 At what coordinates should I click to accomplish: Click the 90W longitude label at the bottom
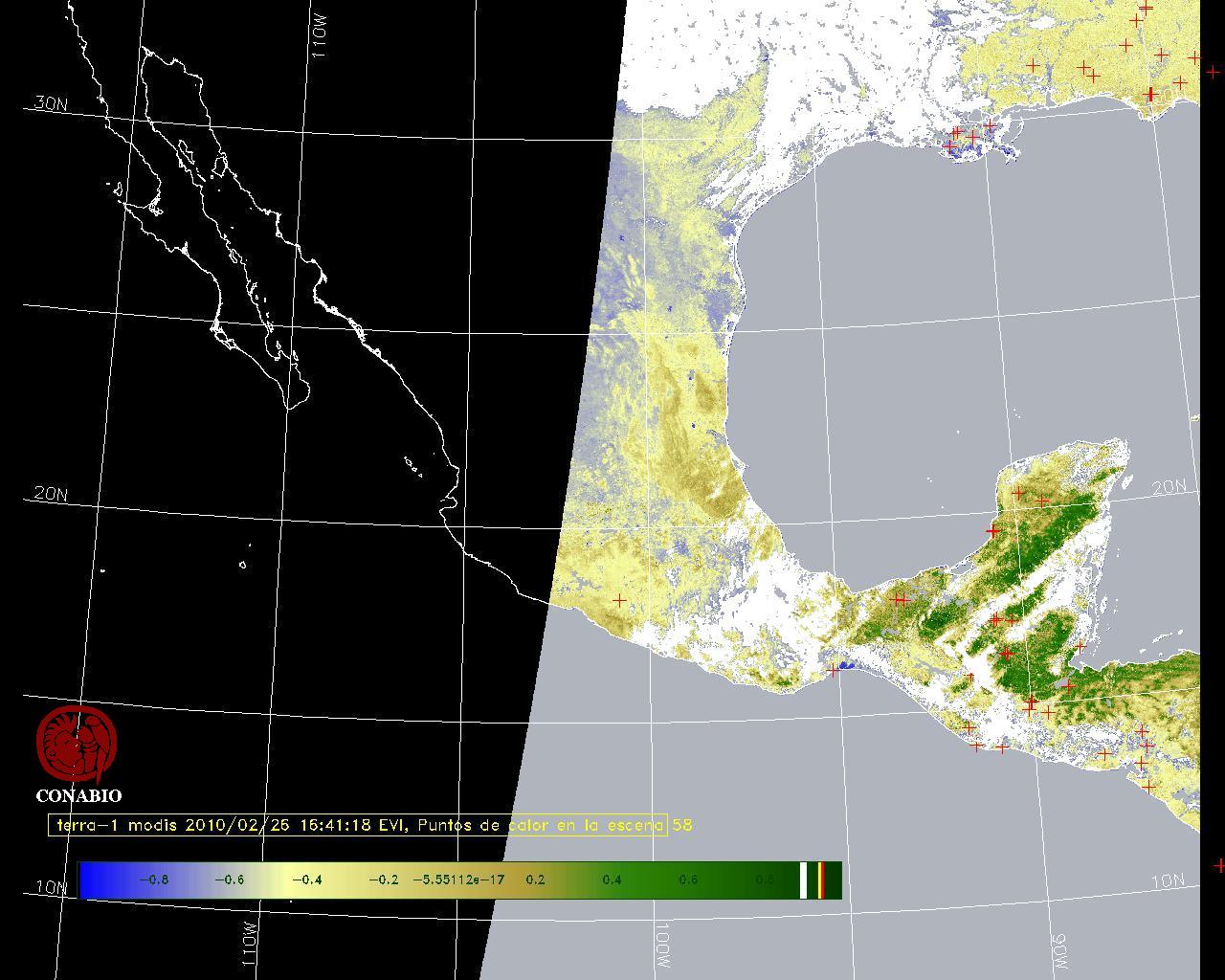click(1060, 951)
